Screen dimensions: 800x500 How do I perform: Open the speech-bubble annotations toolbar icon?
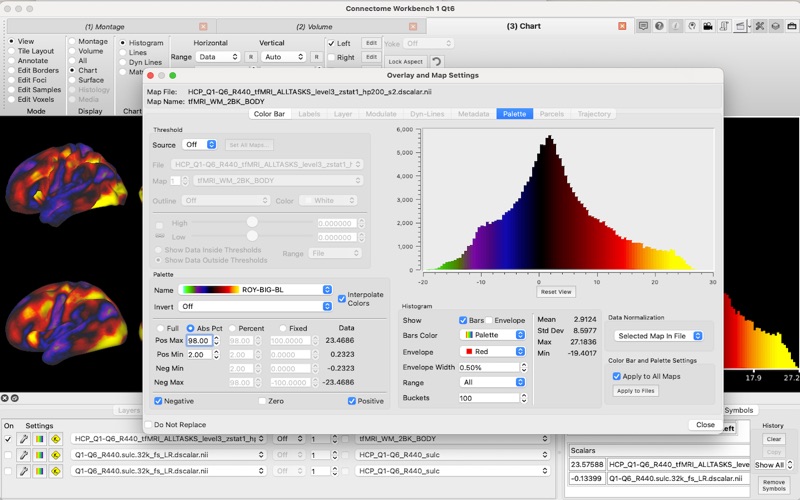(643, 26)
